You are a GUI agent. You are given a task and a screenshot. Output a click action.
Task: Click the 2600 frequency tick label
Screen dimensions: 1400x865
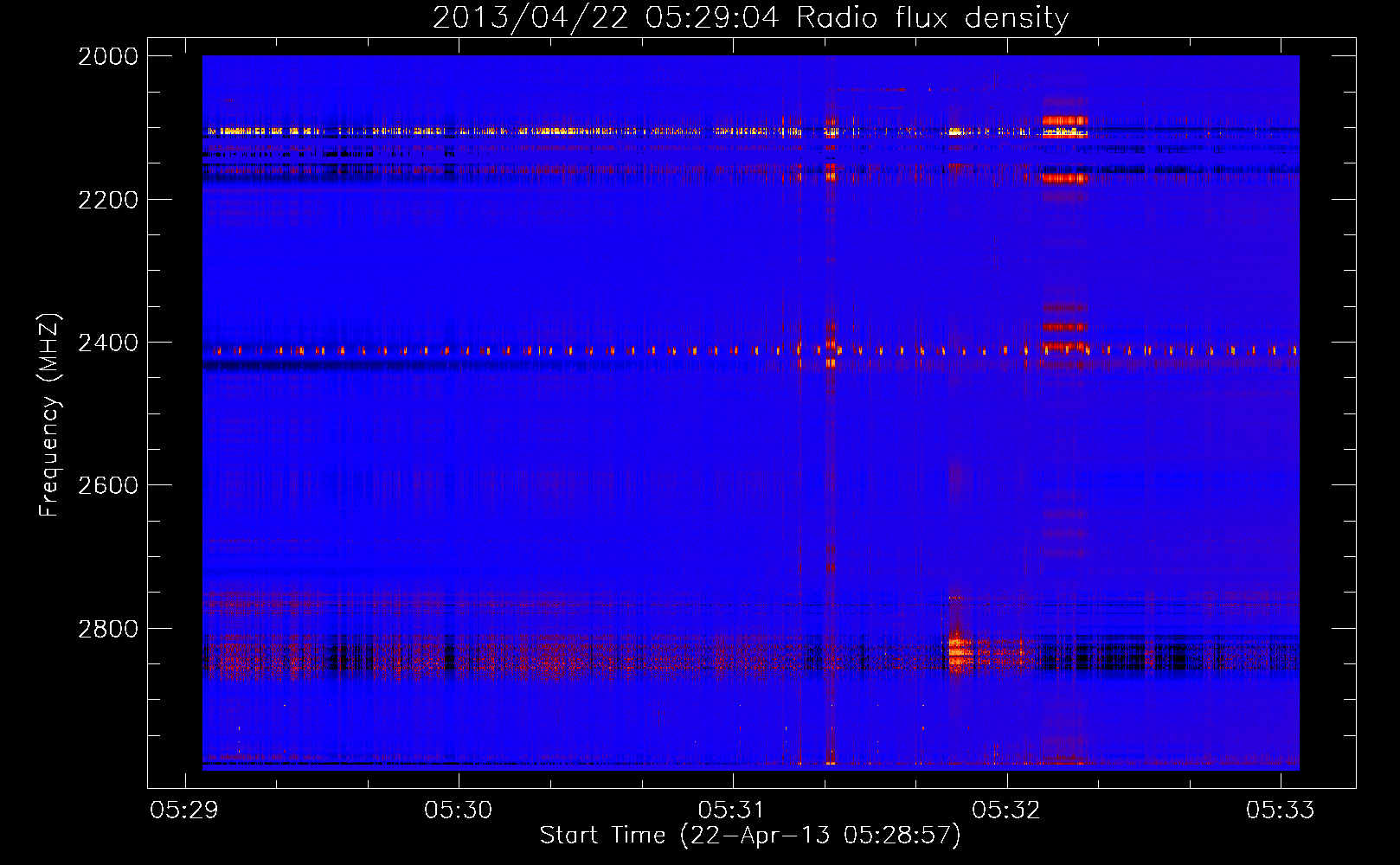(108, 485)
